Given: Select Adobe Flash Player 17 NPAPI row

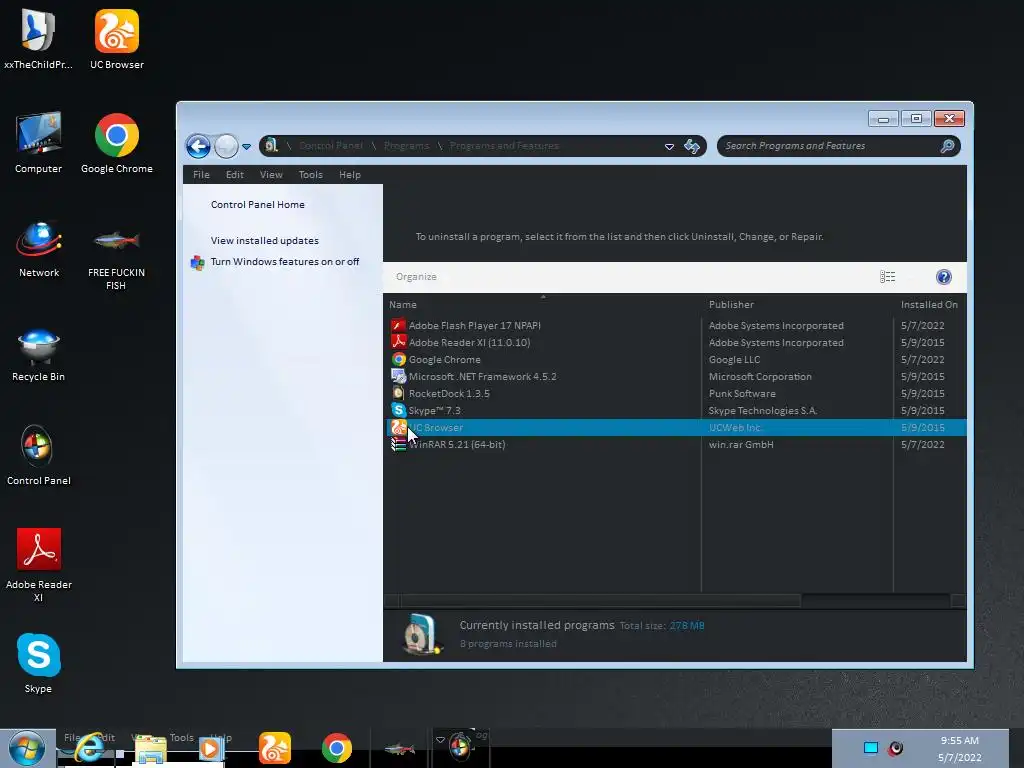Looking at the screenshot, I should (x=675, y=325).
